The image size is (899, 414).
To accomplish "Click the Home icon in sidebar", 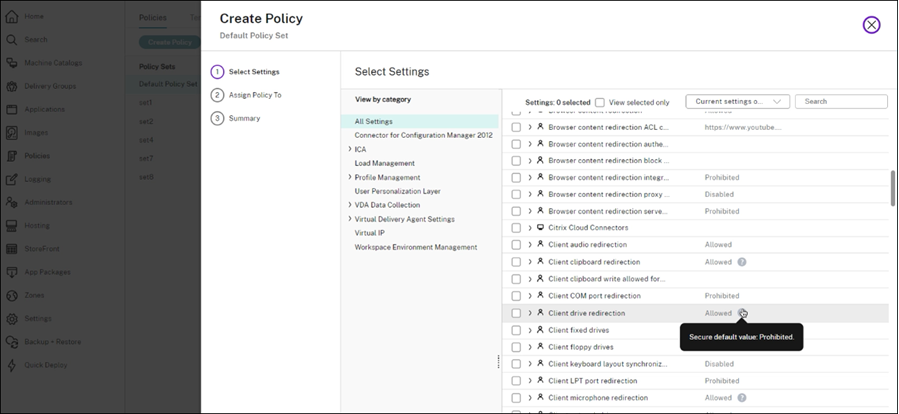I will click(12, 17).
